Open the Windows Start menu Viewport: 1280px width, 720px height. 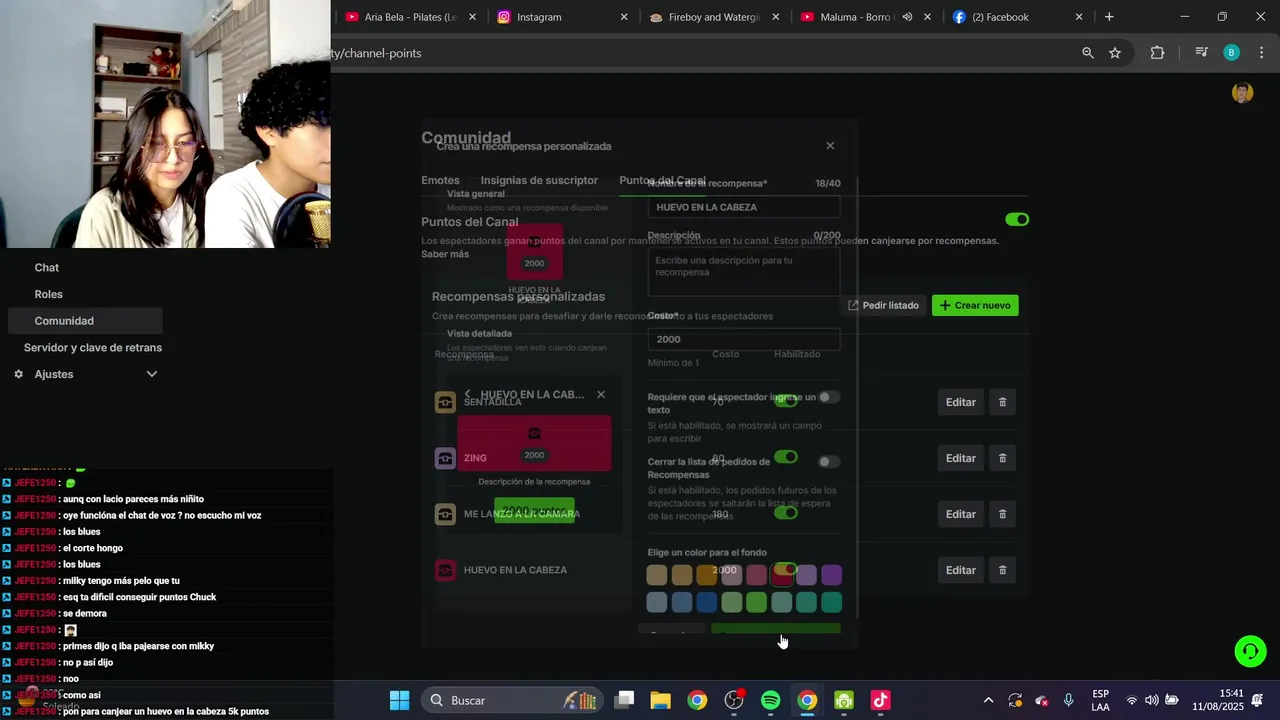399,700
